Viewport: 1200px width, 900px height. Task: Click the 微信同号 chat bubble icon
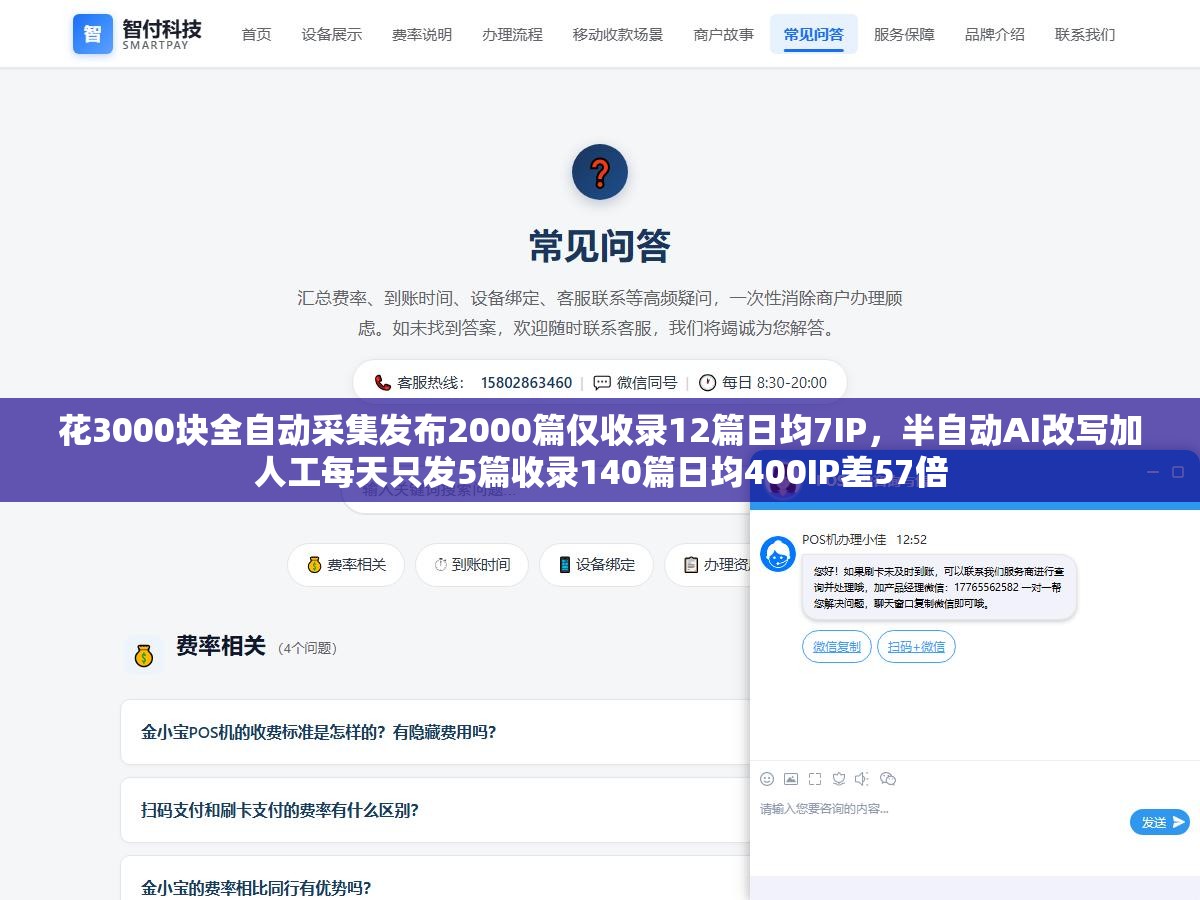[x=602, y=382]
